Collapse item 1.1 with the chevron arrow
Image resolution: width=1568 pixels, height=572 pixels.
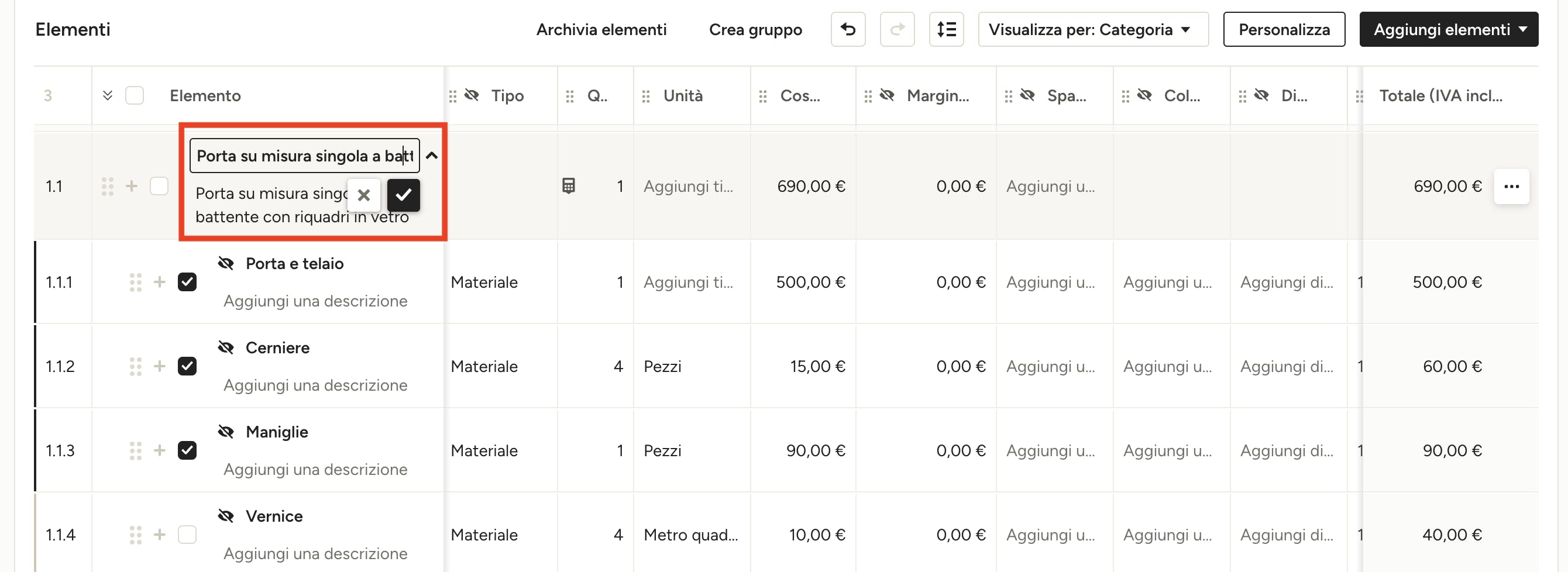432,156
